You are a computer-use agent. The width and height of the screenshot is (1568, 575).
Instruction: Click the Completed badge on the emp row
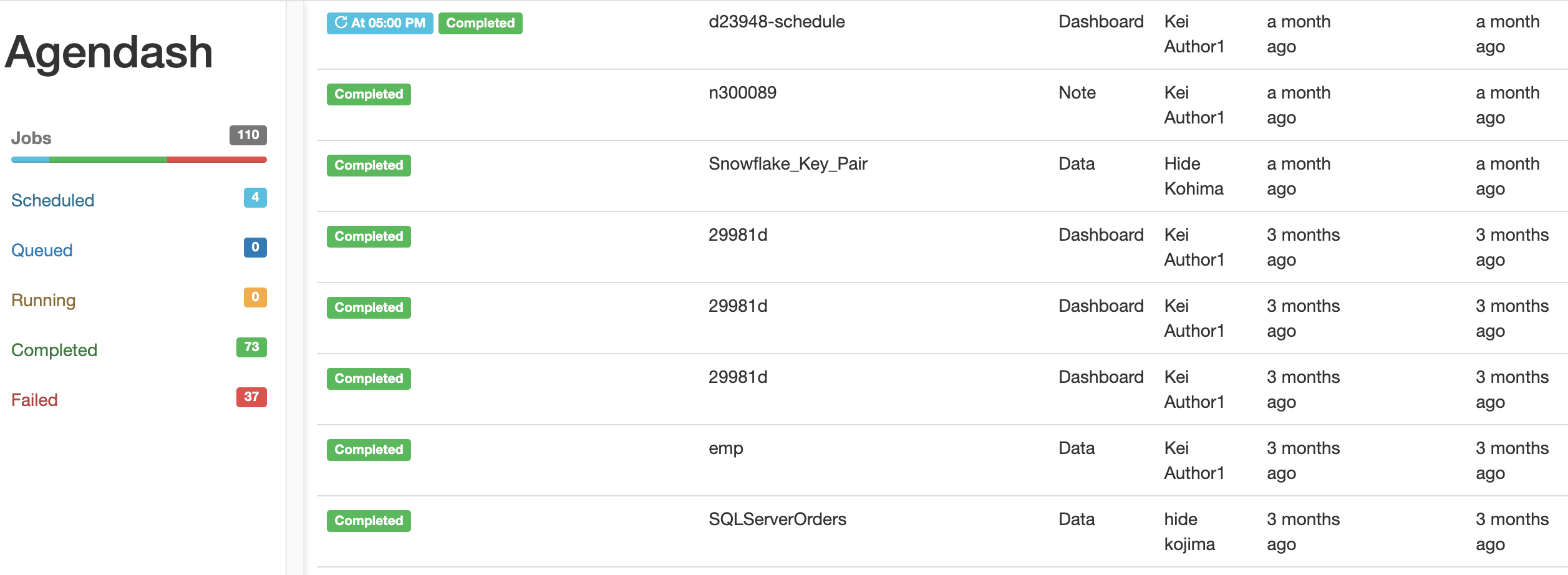pos(369,450)
